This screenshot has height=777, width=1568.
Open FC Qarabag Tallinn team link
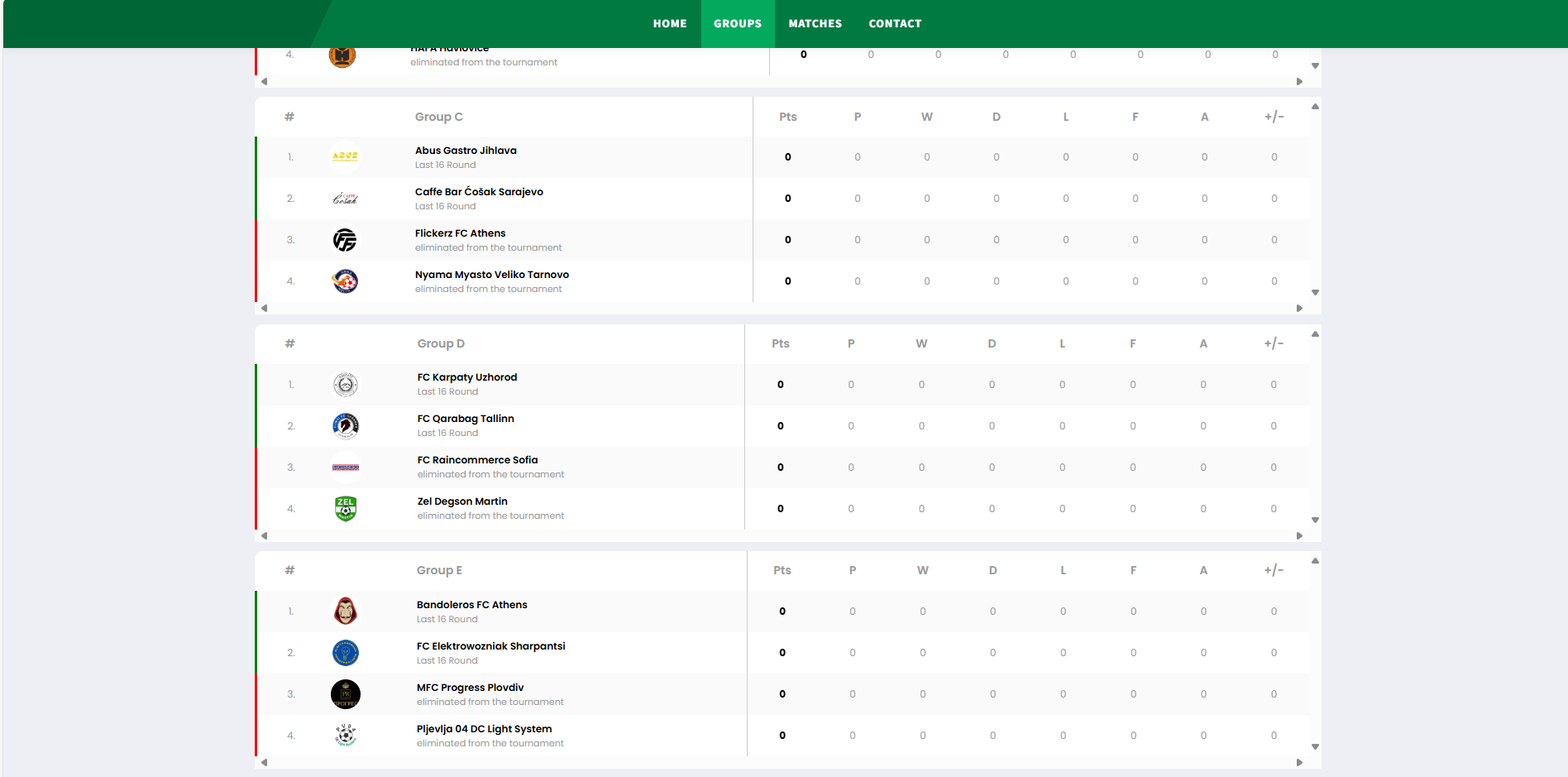point(466,419)
